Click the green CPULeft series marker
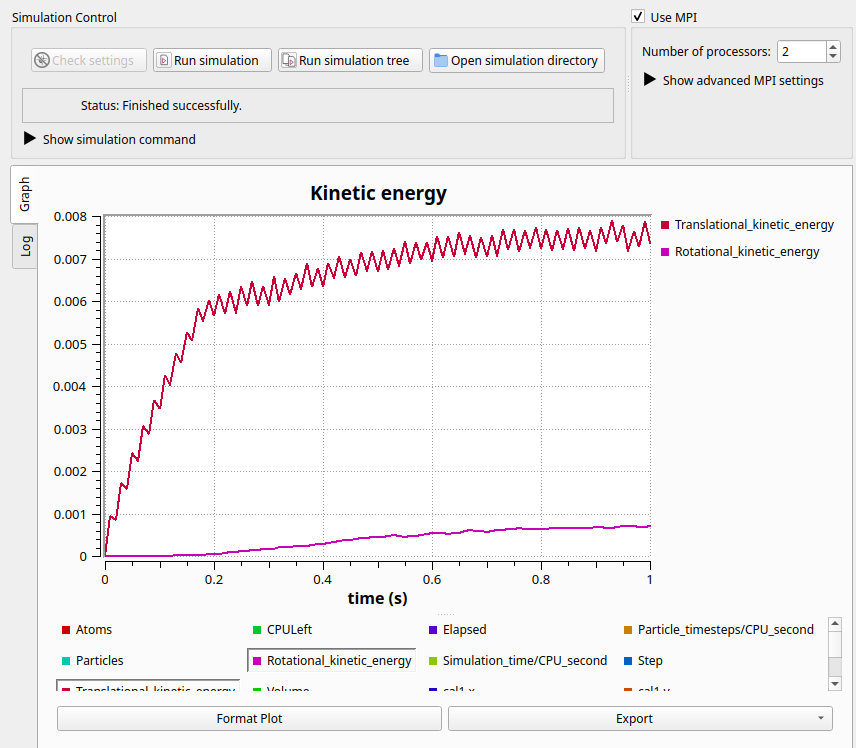The height and width of the screenshot is (748, 856). [257, 630]
